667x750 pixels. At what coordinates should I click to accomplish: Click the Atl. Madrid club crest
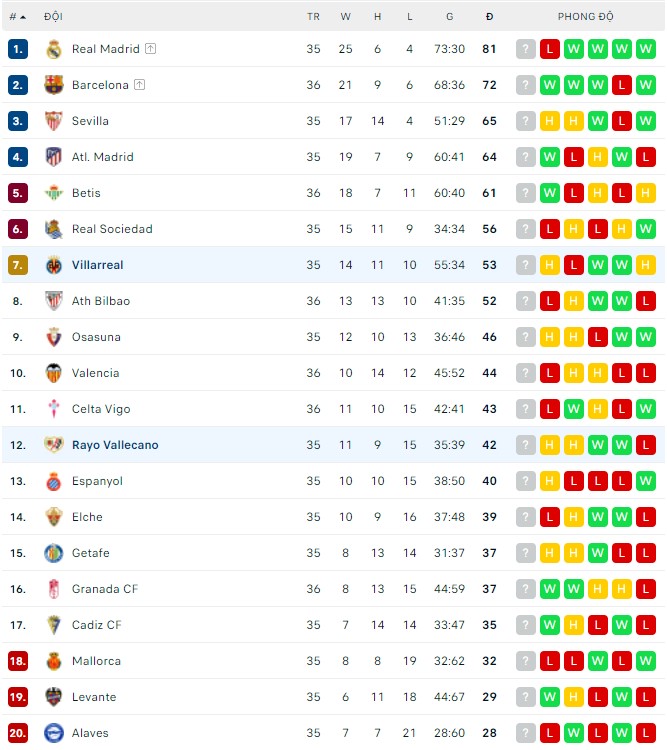point(54,157)
